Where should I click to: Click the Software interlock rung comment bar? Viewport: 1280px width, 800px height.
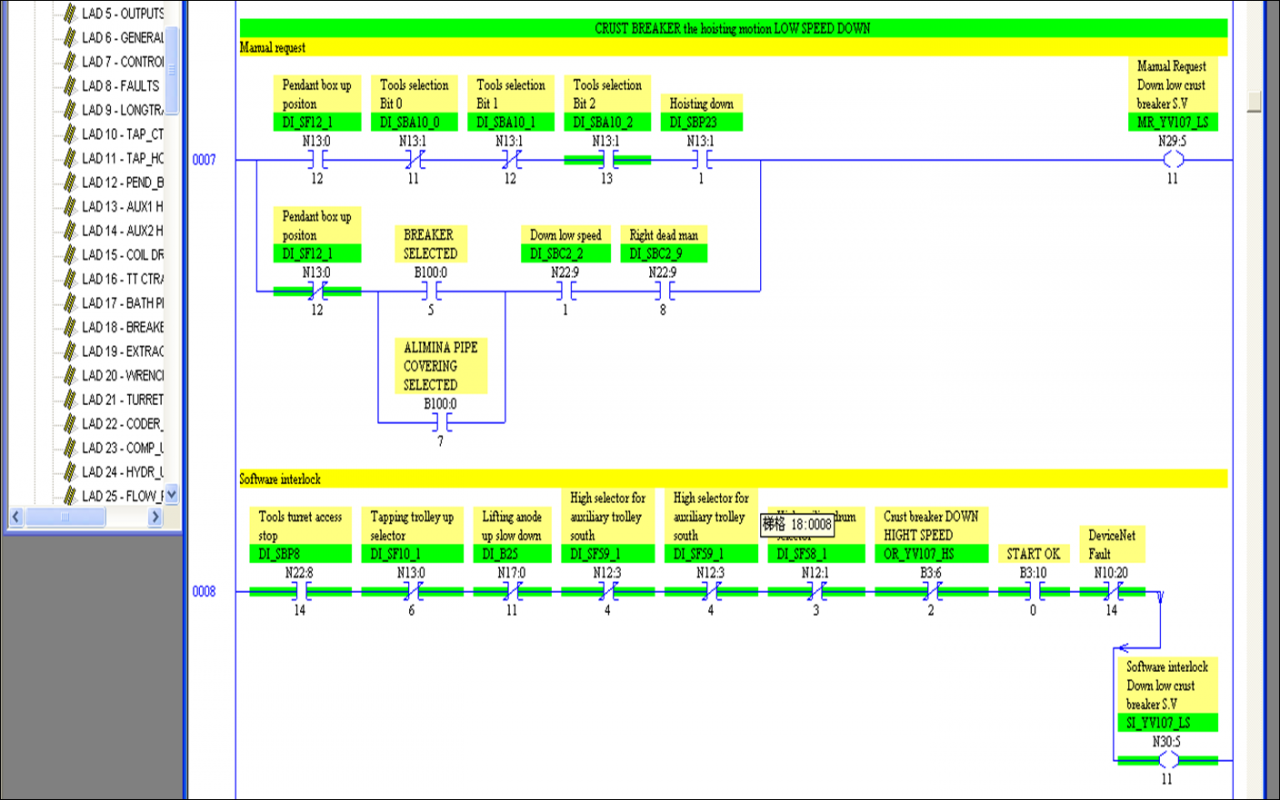click(x=732, y=479)
